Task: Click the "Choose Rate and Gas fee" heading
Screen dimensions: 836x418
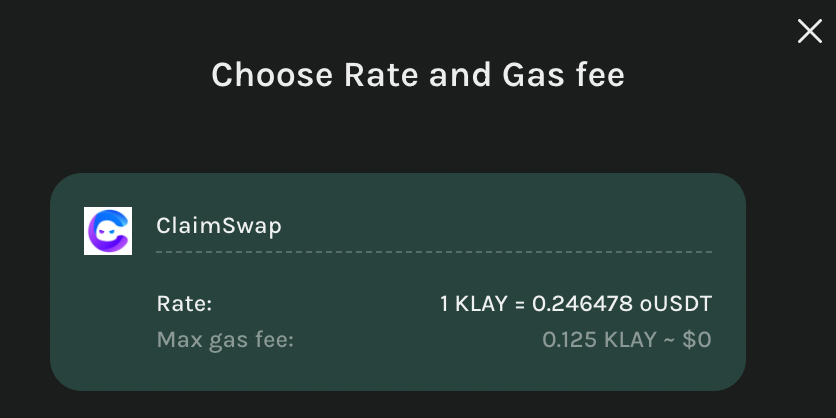Action: pos(418,75)
